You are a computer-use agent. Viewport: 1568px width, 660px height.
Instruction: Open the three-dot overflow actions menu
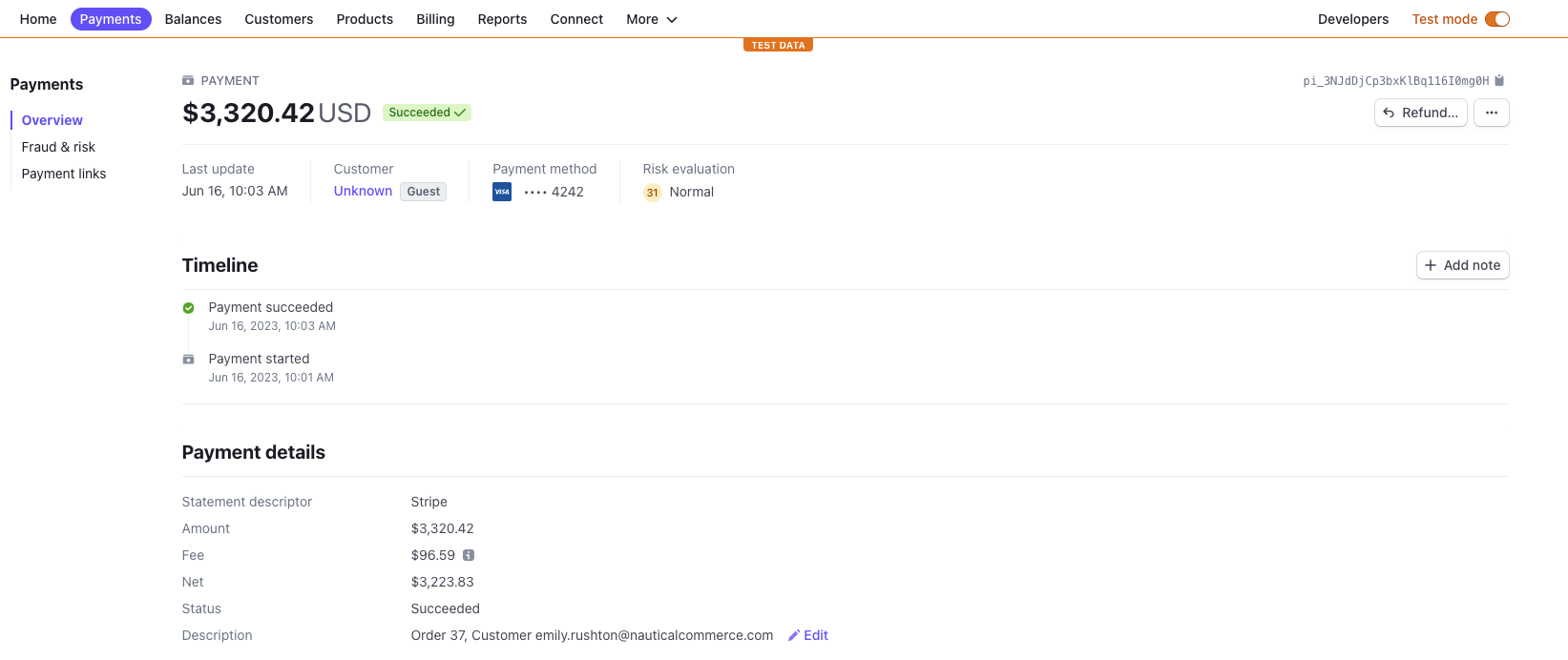point(1491,113)
